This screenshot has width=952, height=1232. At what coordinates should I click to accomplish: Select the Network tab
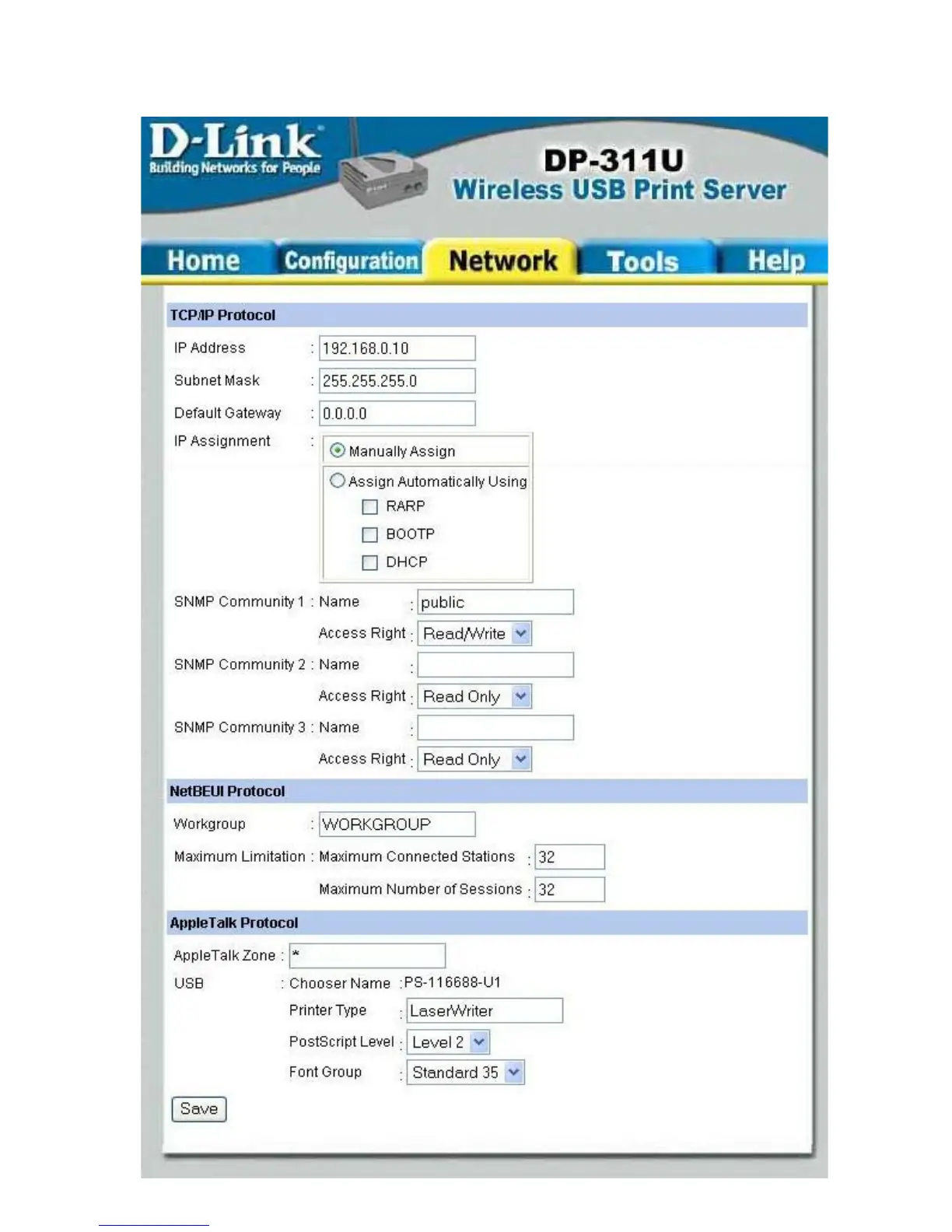tap(503, 261)
